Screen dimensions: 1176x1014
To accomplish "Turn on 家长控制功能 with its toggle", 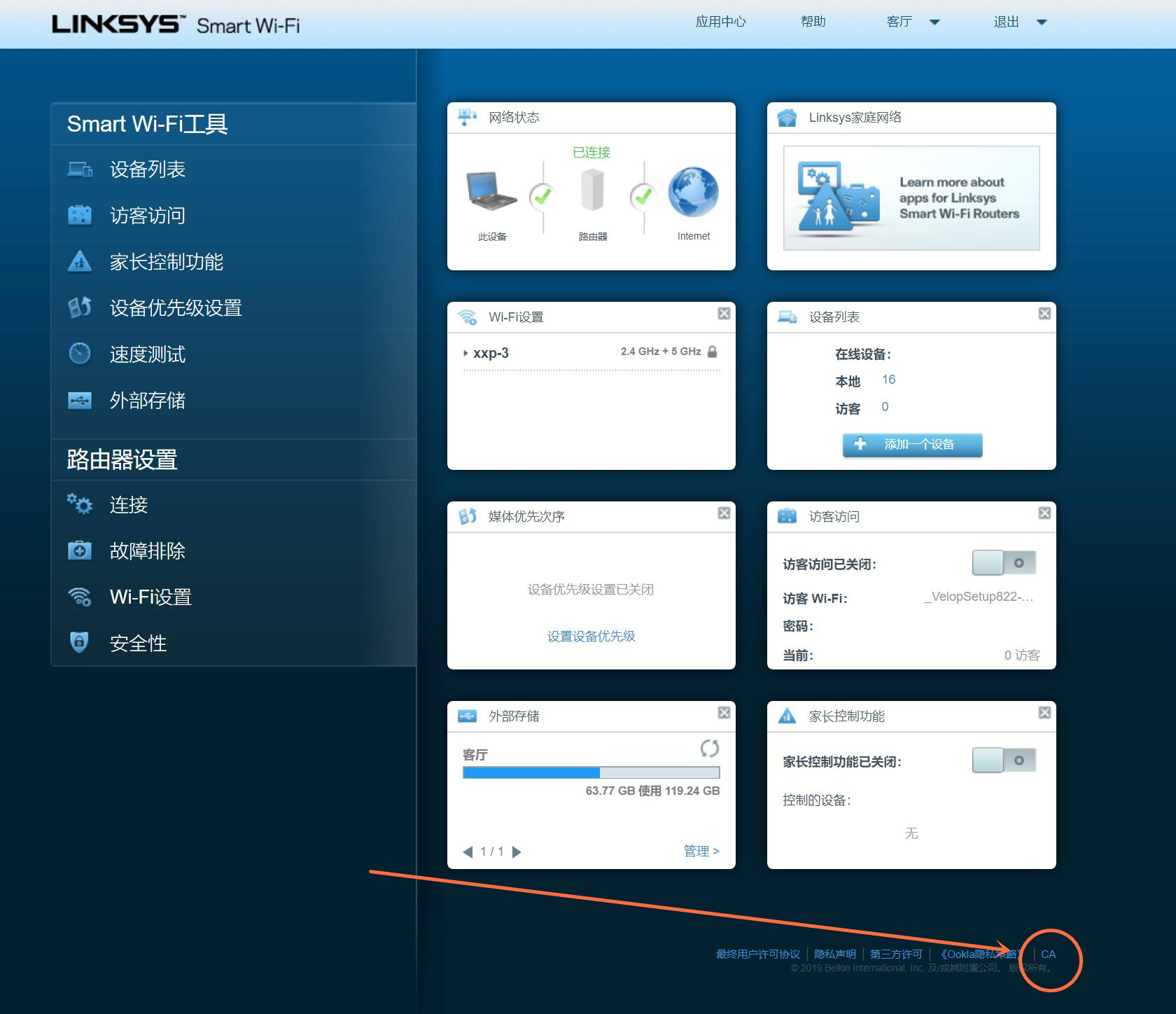I will coord(1004,760).
